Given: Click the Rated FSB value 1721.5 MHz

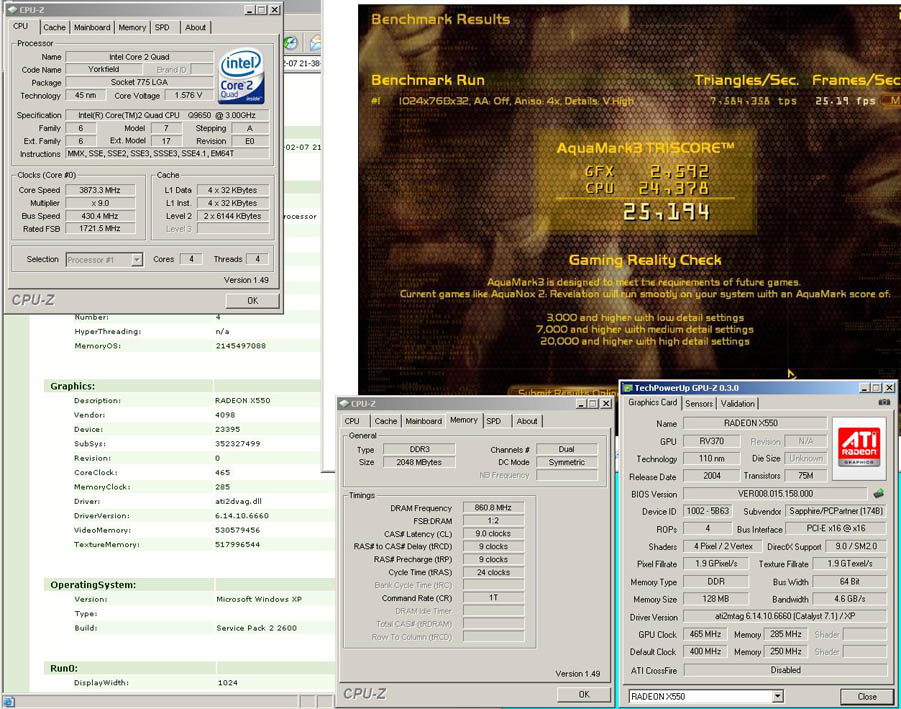Looking at the screenshot, I should click(x=100, y=229).
